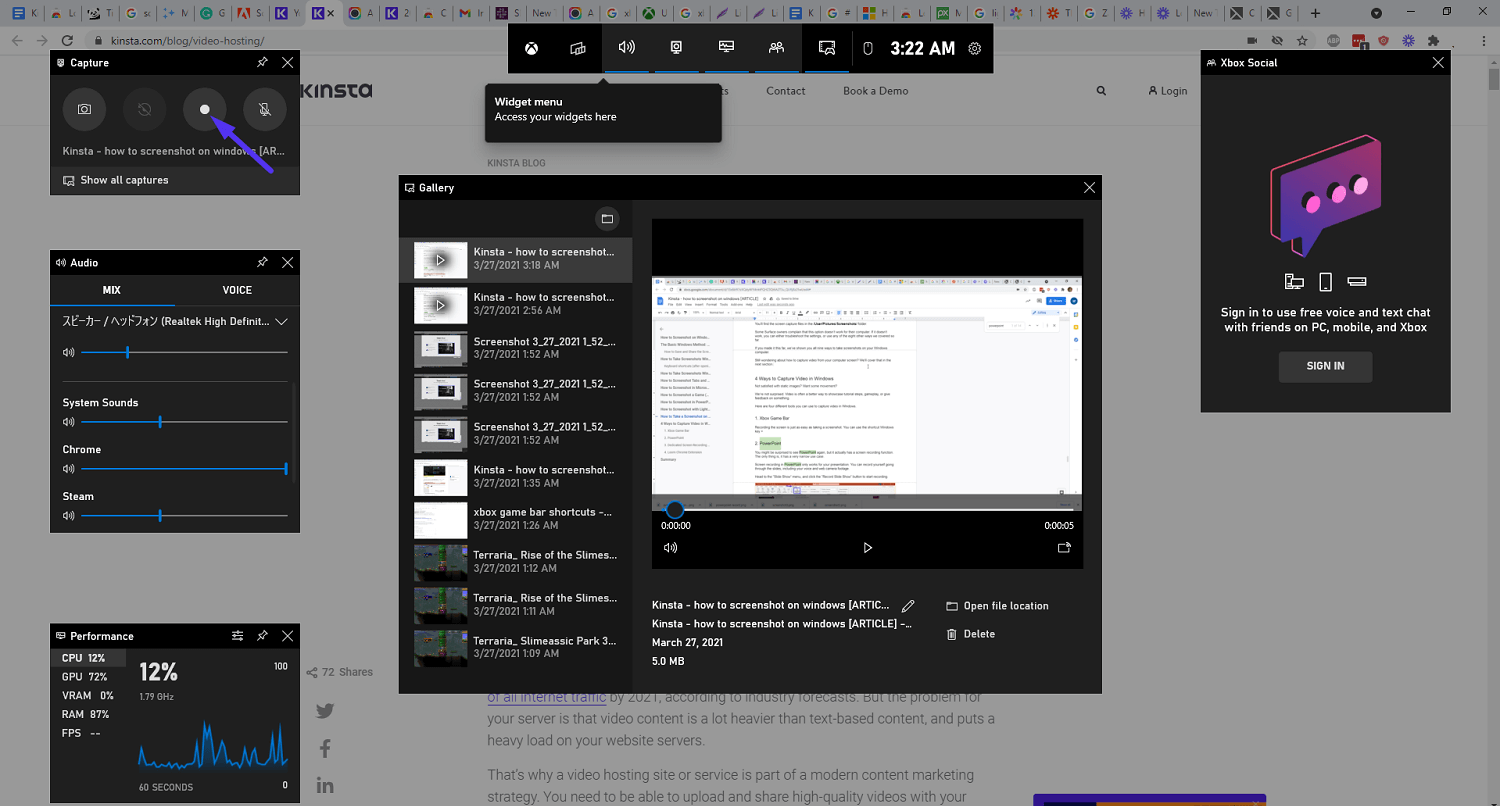The width and height of the screenshot is (1500, 806).
Task: Open the Xbox Social widget icon
Action: point(776,48)
